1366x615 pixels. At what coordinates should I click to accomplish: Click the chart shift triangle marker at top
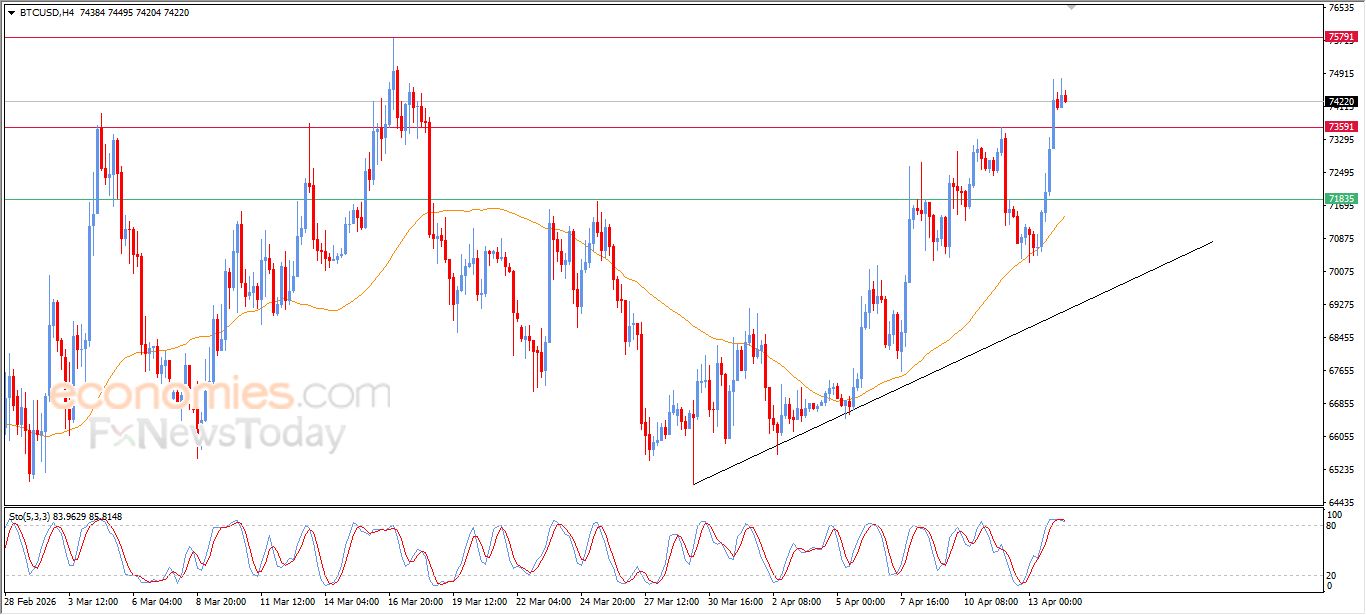coord(1072,8)
